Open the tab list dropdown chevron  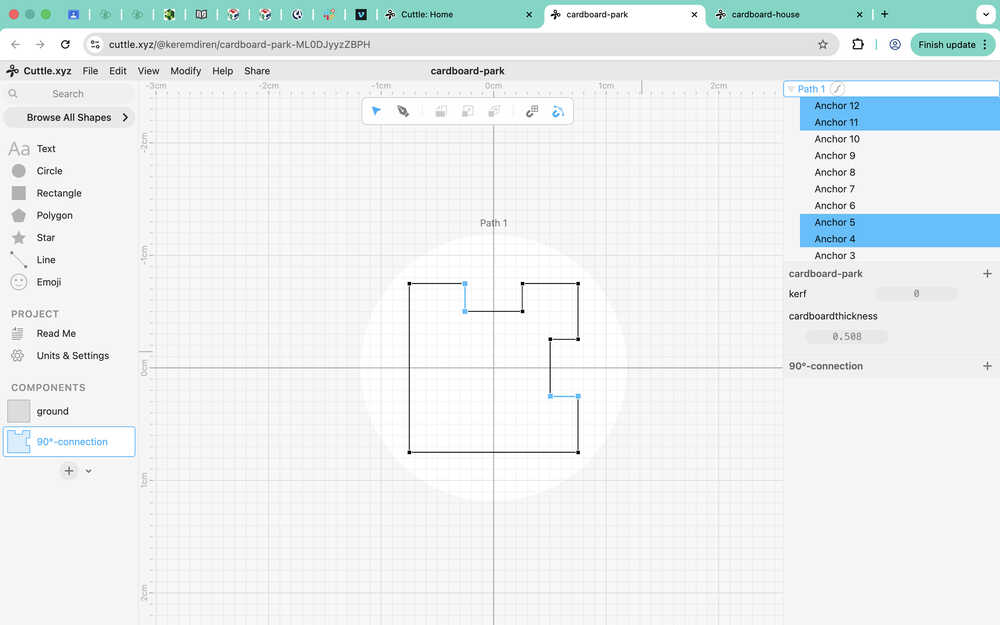pos(986,14)
